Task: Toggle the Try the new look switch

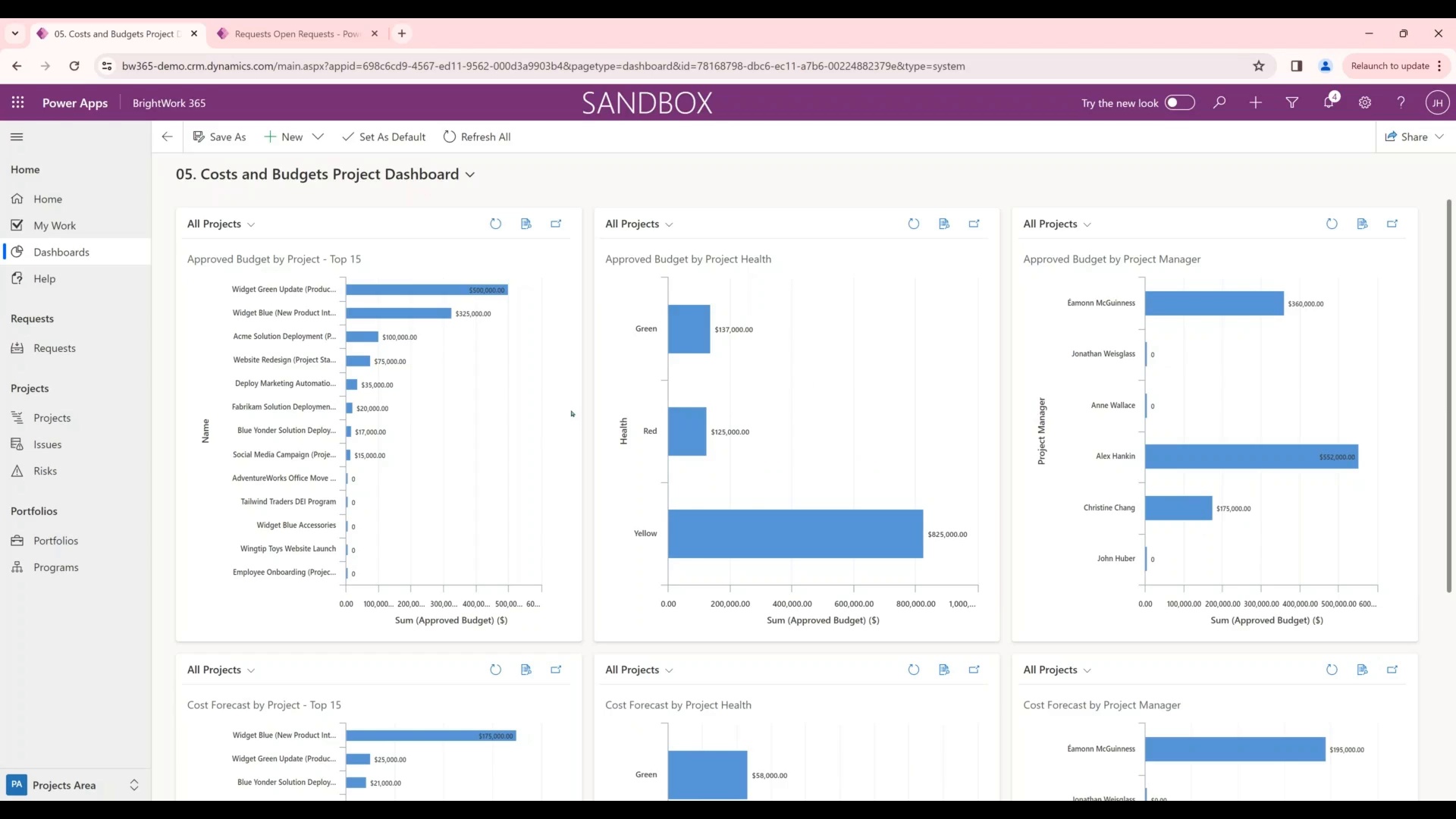Action: pos(1179,102)
